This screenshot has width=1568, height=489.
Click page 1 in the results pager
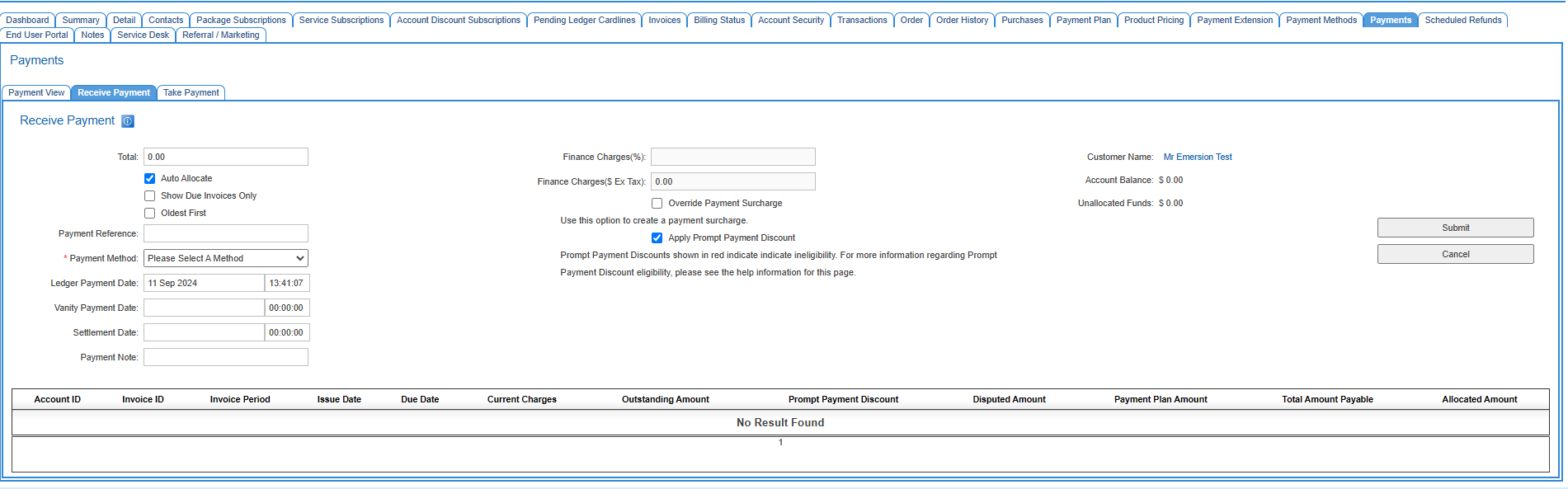tap(780, 443)
